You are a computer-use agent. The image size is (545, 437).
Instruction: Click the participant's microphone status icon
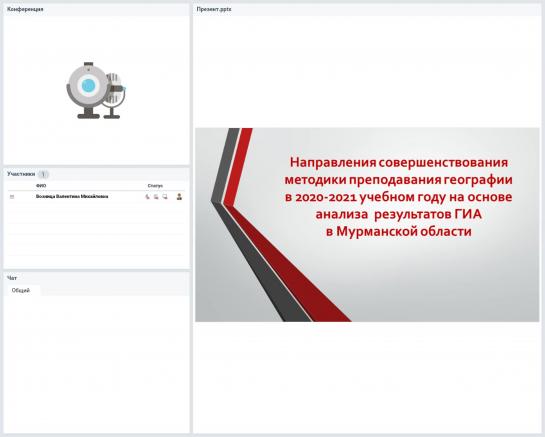coord(148,197)
